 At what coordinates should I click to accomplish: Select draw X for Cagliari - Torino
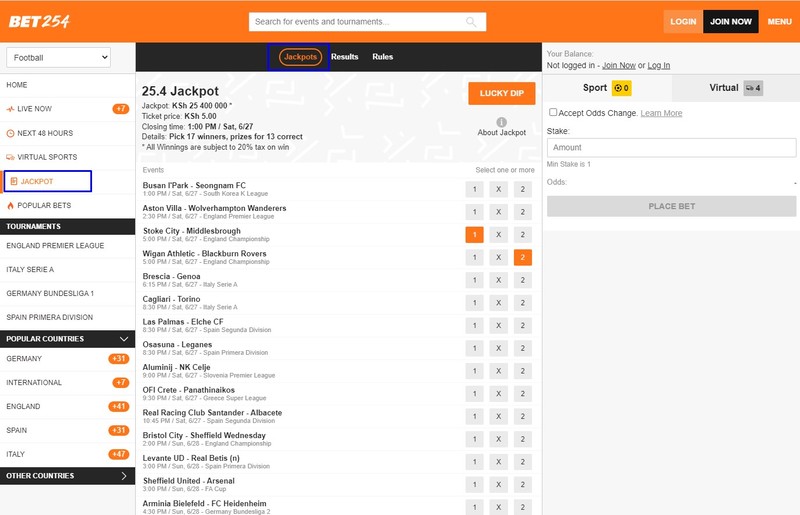[x=498, y=303]
